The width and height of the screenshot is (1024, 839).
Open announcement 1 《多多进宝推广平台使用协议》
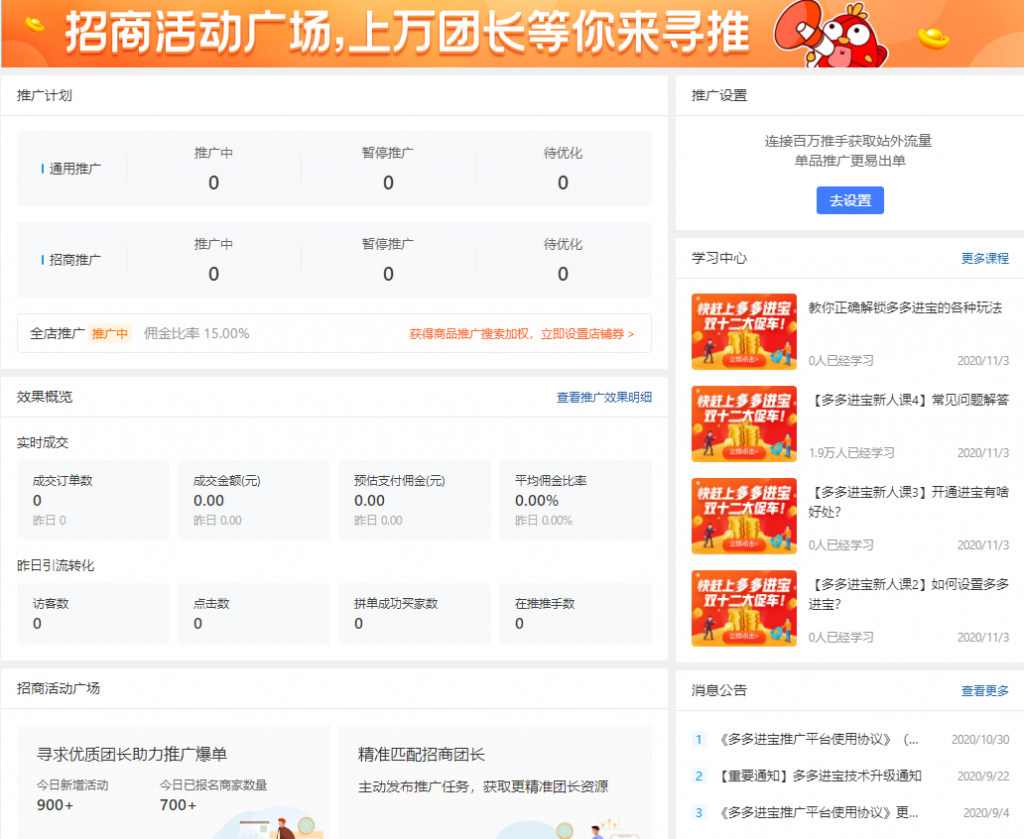click(x=818, y=740)
